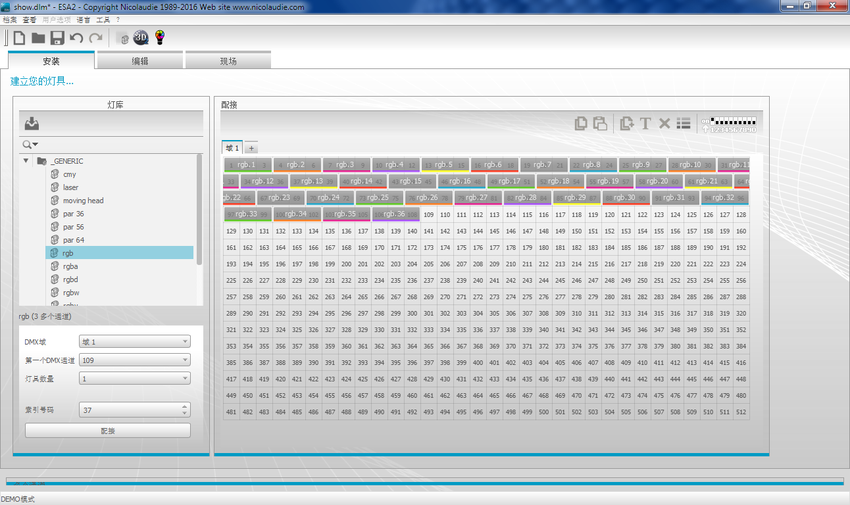Screen dimensions: 850x505
Task: Delete selected fixture with X icon
Action: point(664,124)
